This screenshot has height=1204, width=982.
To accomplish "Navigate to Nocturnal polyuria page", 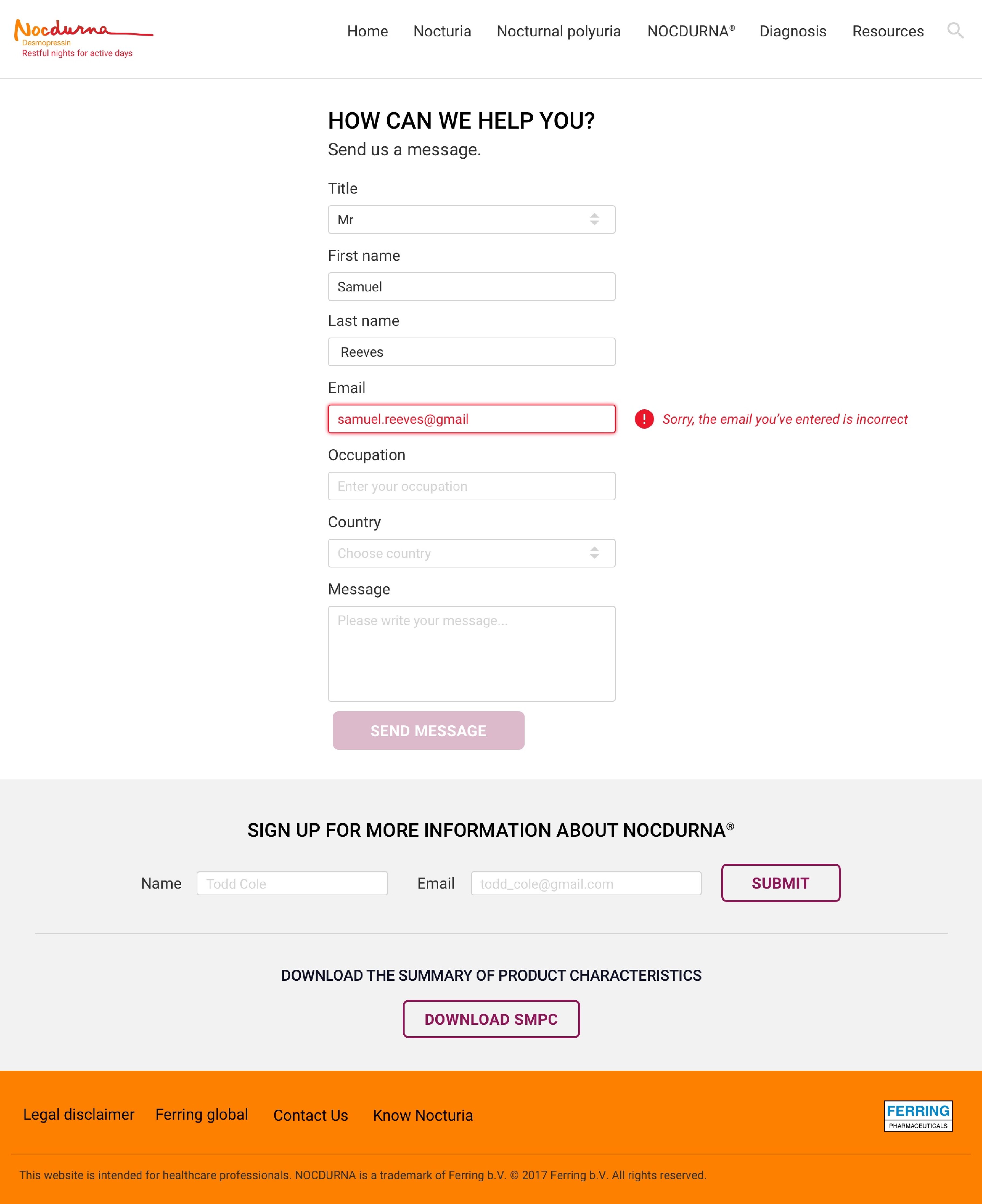I will coord(558,31).
